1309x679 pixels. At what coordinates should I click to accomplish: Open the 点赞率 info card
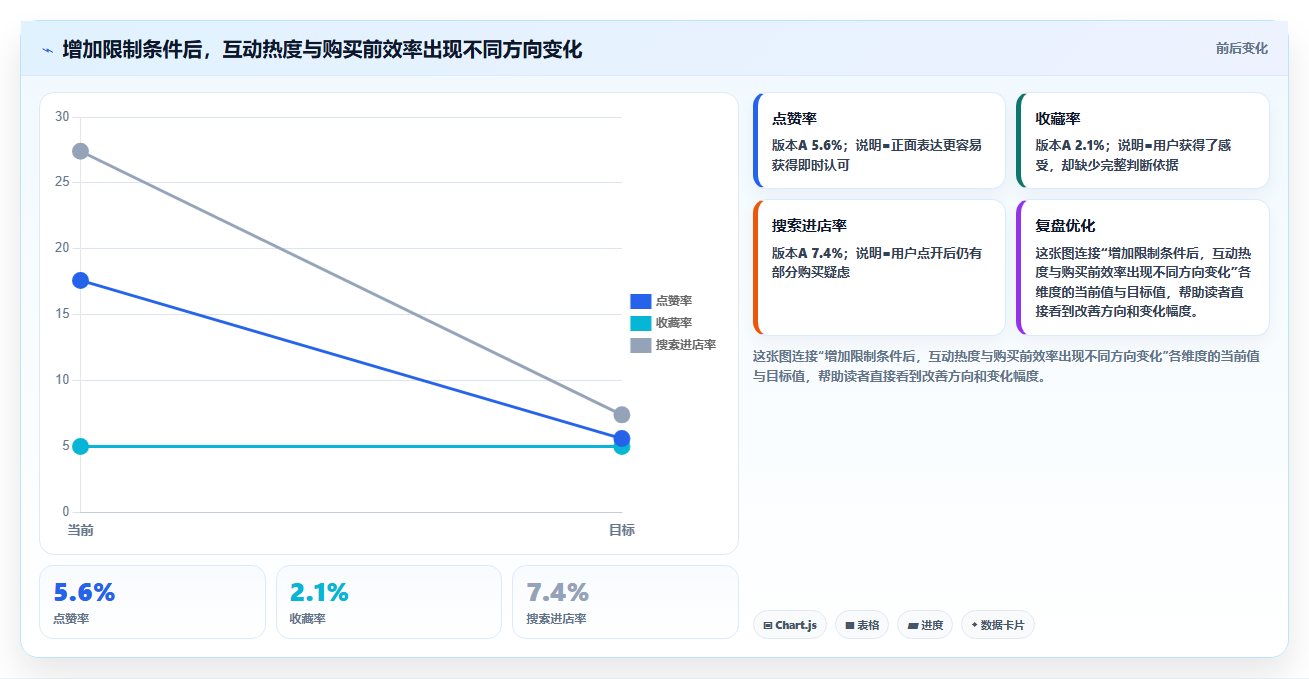(x=879, y=140)
